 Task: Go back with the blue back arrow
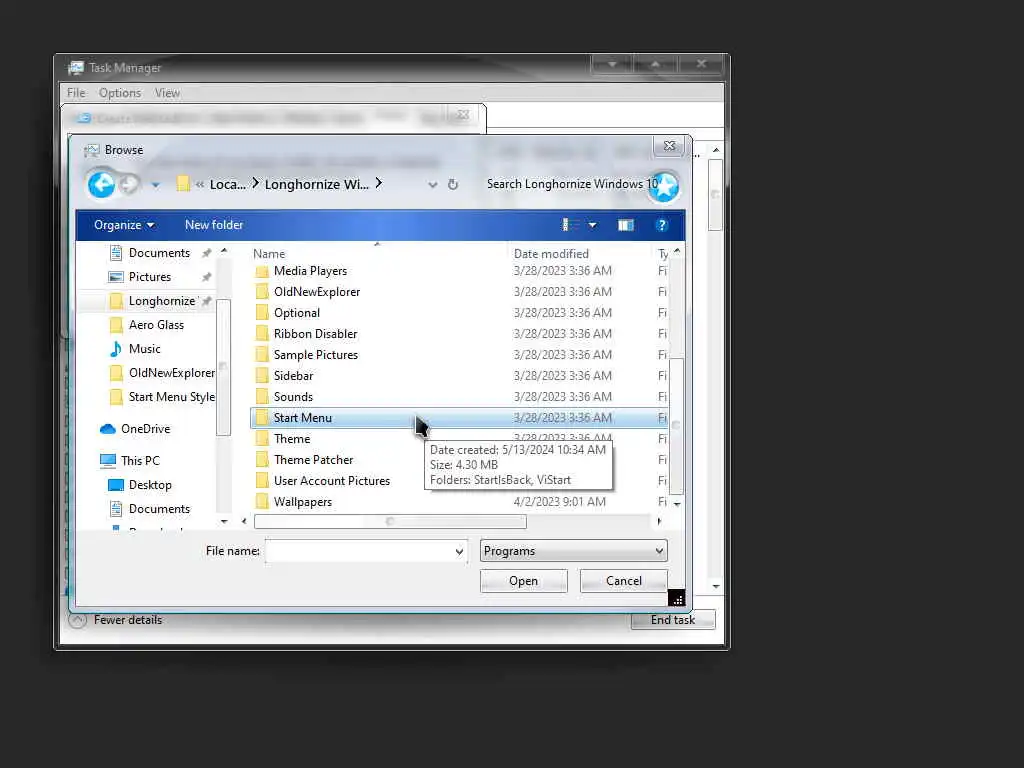pos(101,184)
